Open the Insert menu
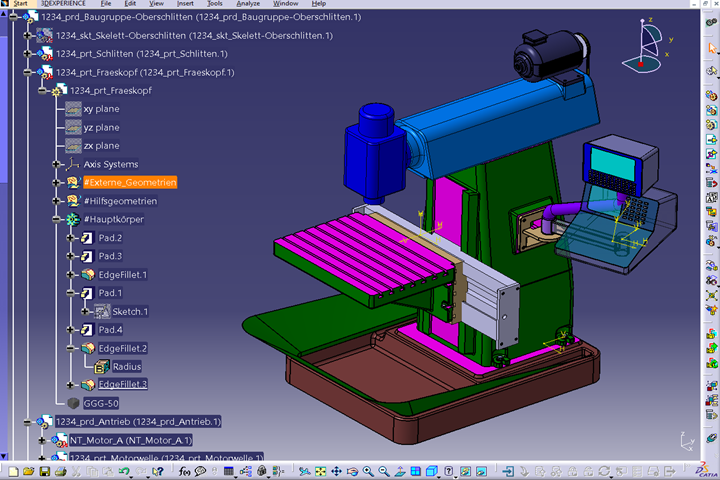 point(185,4)
